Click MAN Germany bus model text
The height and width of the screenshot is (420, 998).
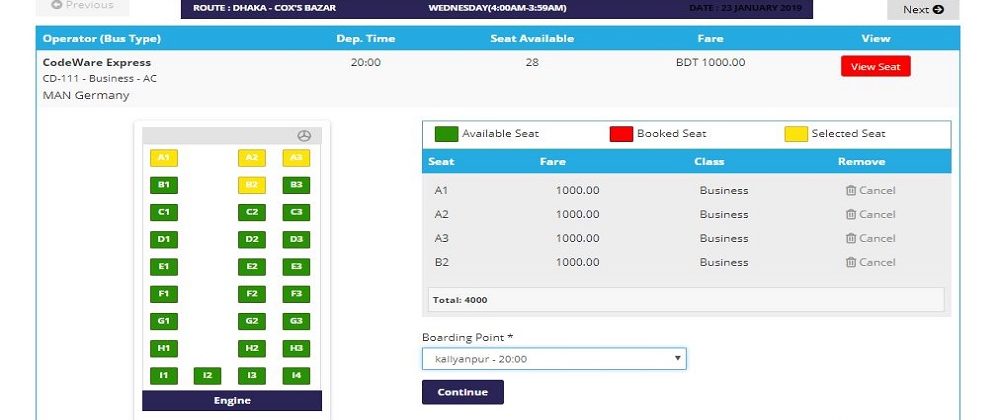pyautogui.click(x=86, y=95)
